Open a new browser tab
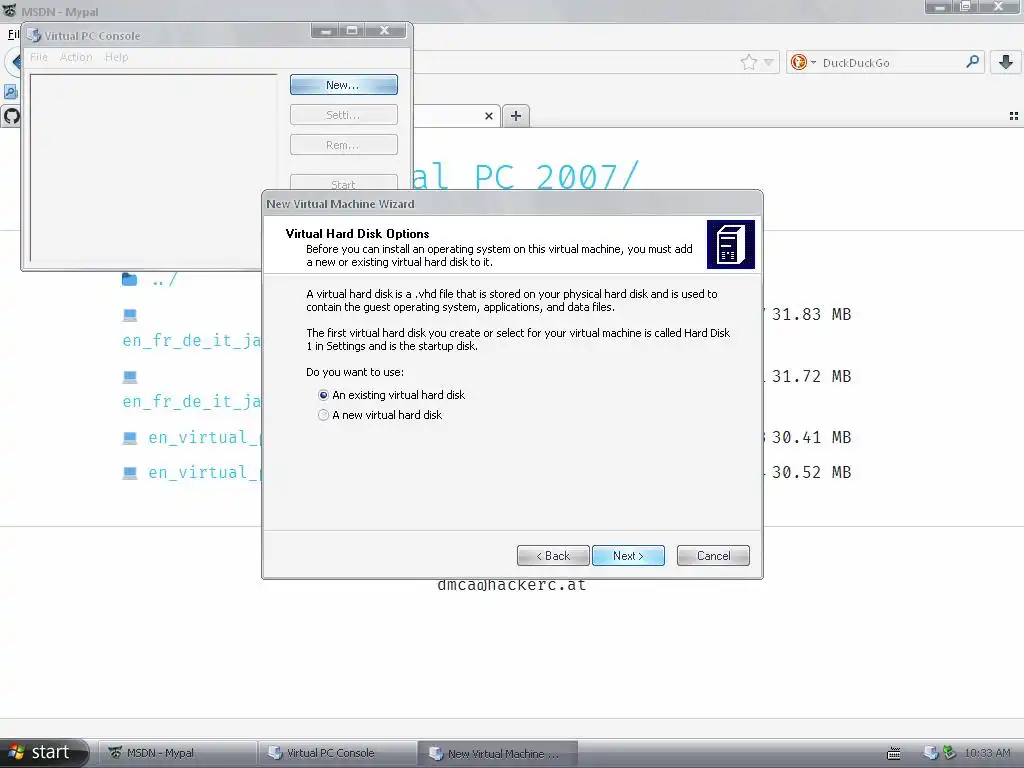This screenshot has width=1024, height=768. pyautogui.click(x=516, y=116)
